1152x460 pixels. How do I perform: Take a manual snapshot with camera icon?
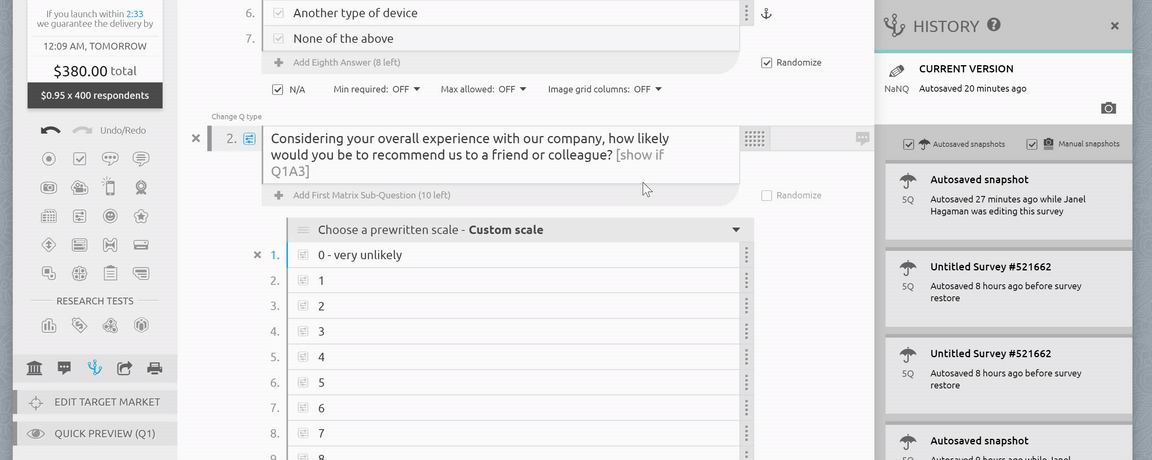1109,108
